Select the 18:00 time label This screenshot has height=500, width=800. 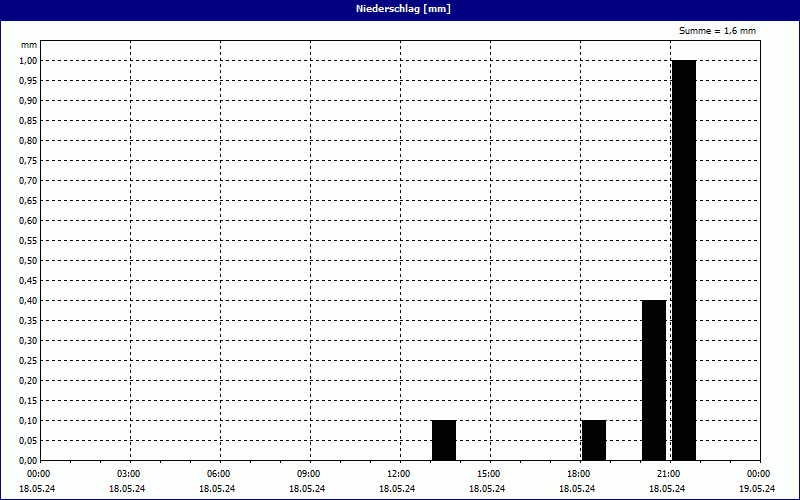coord(579,474)
